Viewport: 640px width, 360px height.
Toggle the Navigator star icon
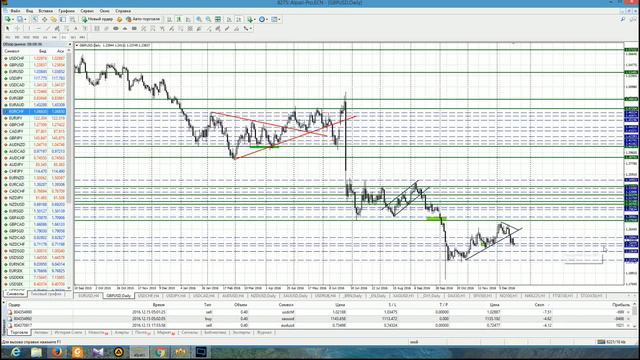[x=53, y=19]
